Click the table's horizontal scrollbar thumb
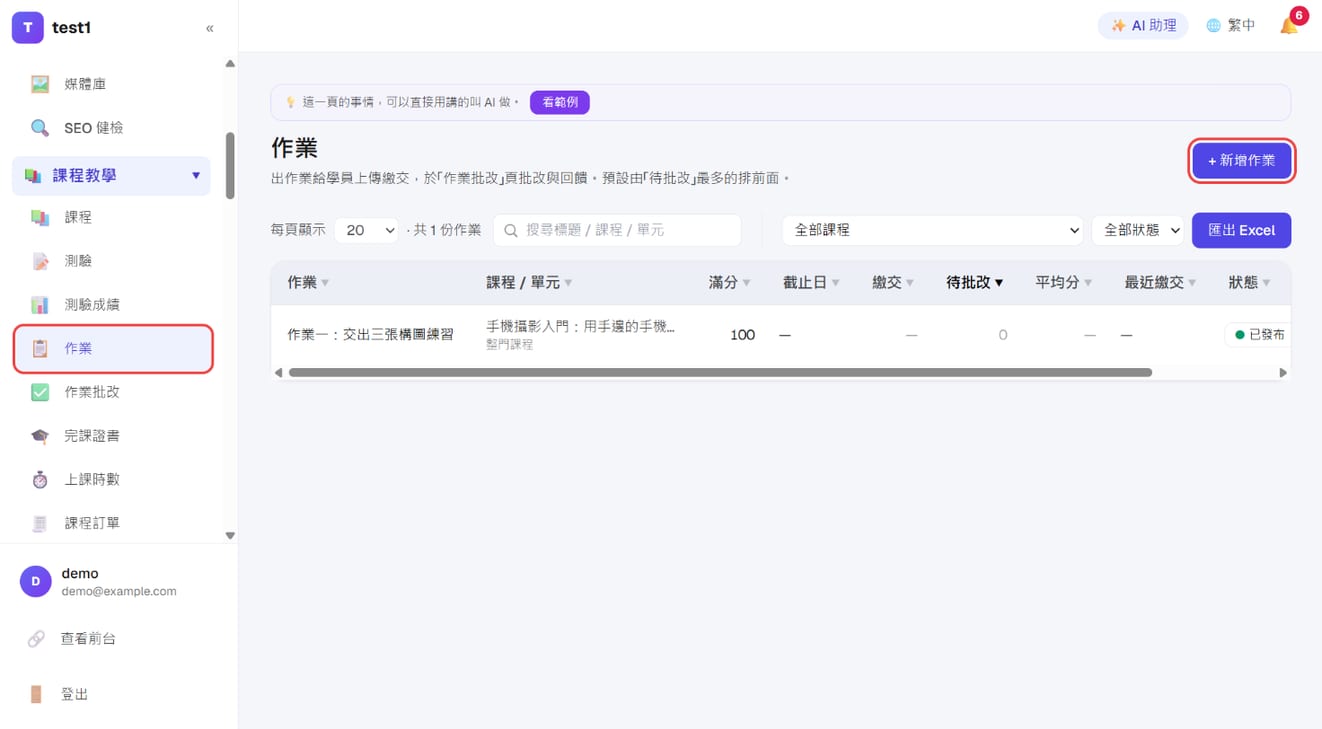Screen dimensions: 1322x729 [x=720, y=372]
